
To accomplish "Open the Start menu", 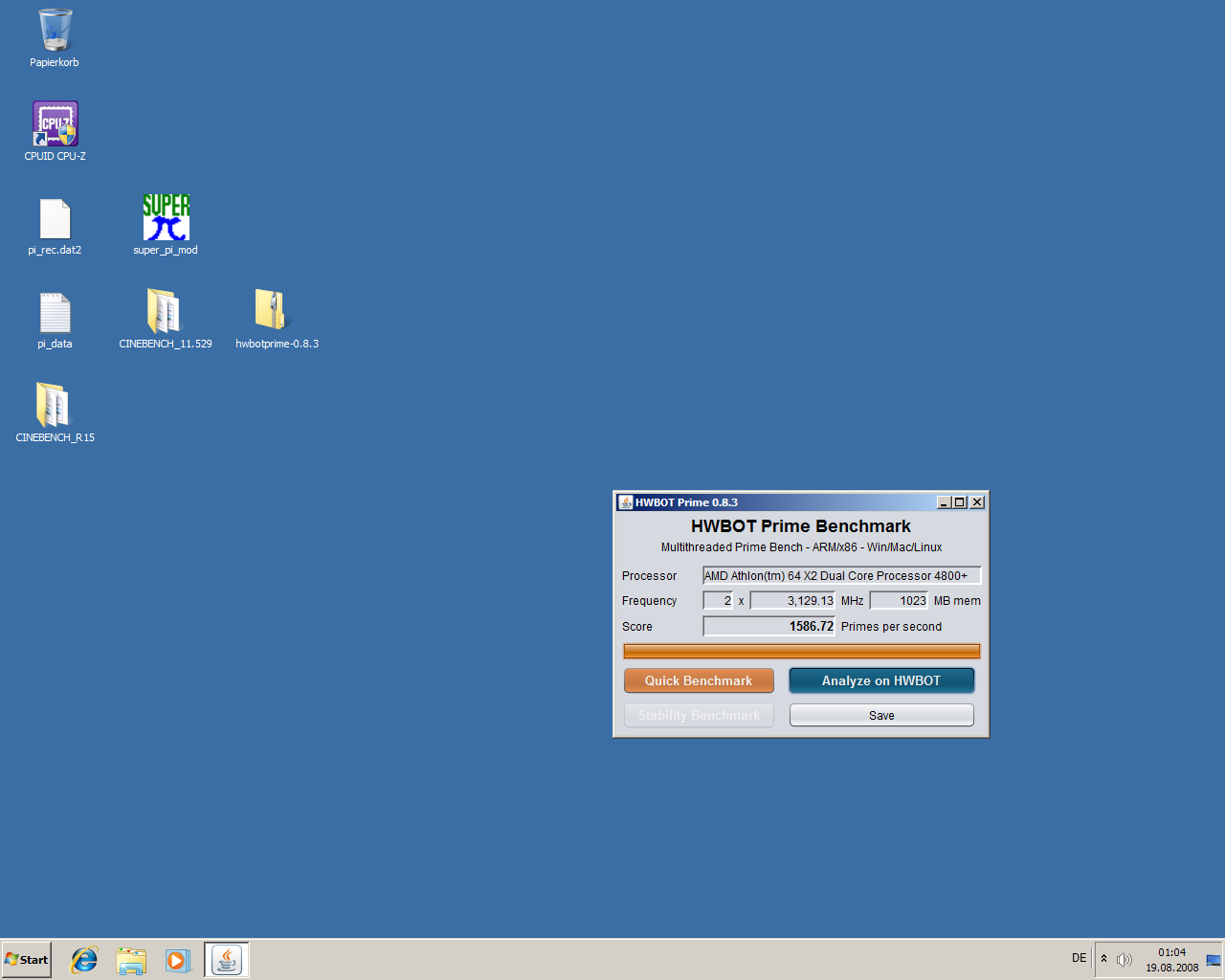I will coord(26,959).
